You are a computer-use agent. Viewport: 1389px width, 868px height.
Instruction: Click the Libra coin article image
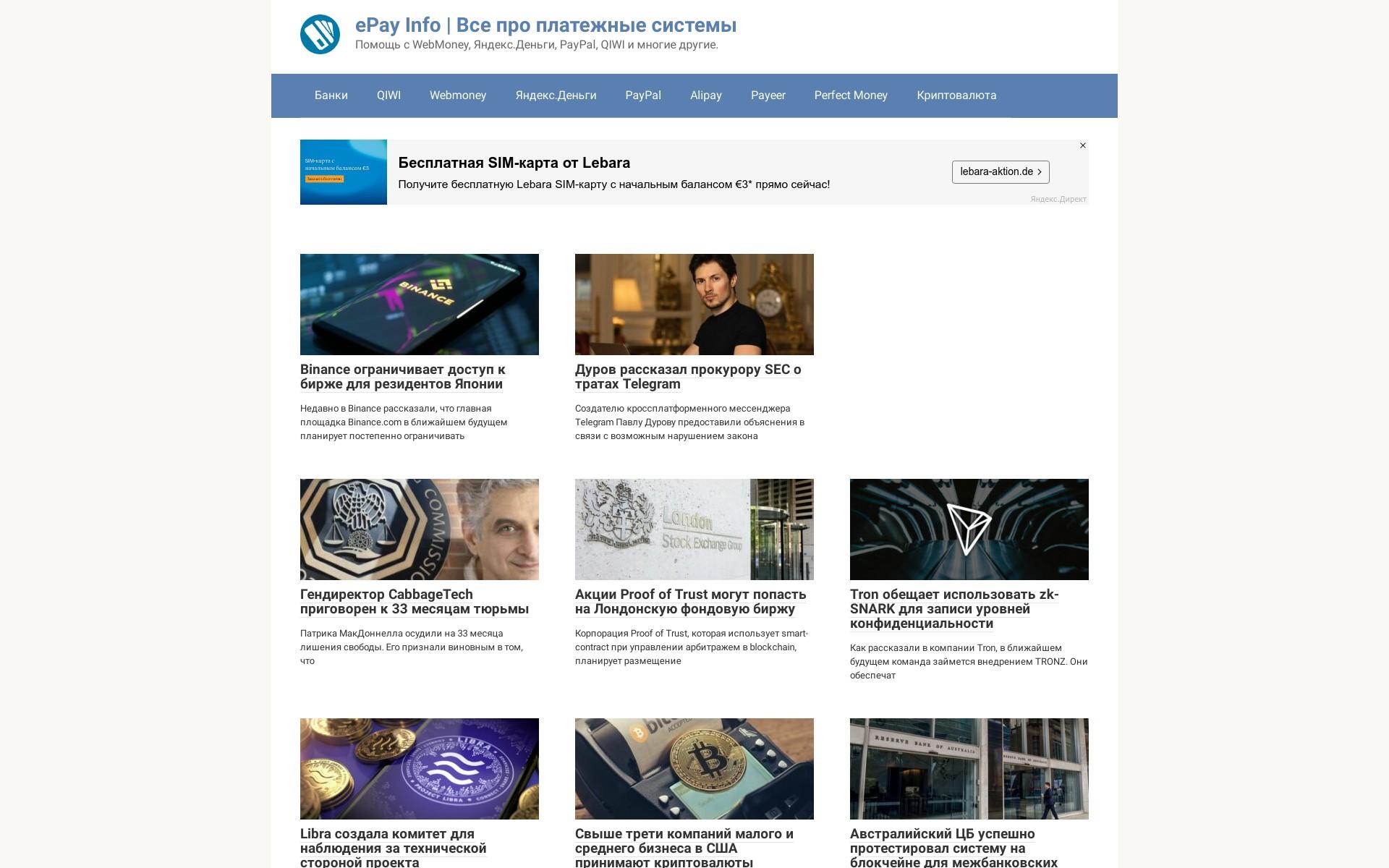(x=420, y=769)
